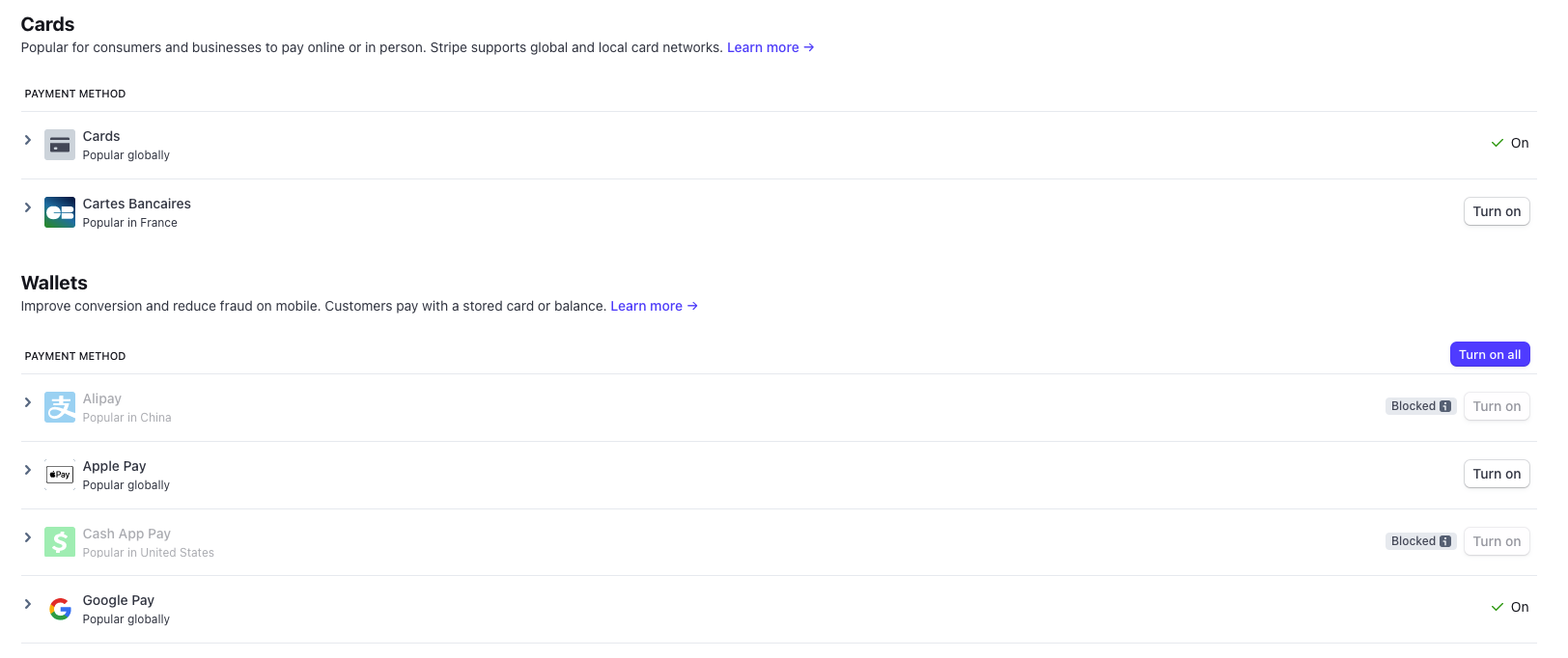
Task: Click the Blocked badge on the Alipay row
Action: tap(1421, 406)
